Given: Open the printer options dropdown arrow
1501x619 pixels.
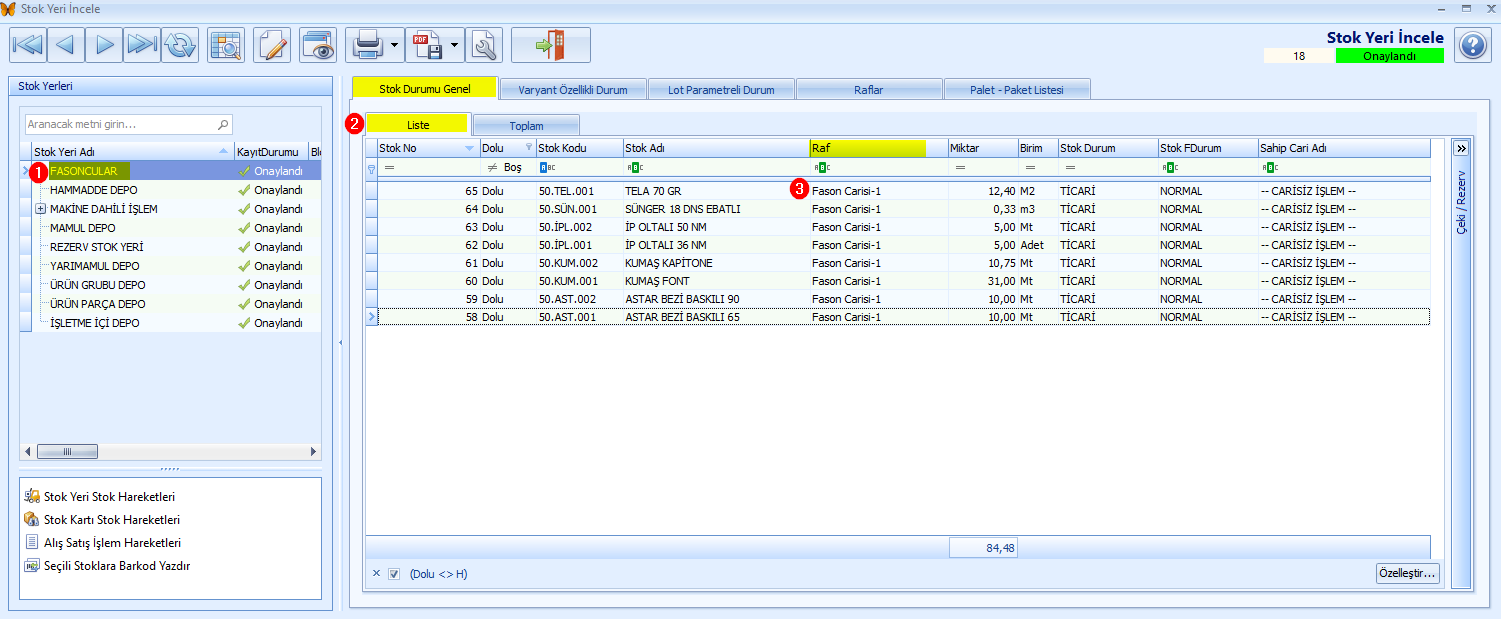Looking at the screenshot, I should point(395,45).
